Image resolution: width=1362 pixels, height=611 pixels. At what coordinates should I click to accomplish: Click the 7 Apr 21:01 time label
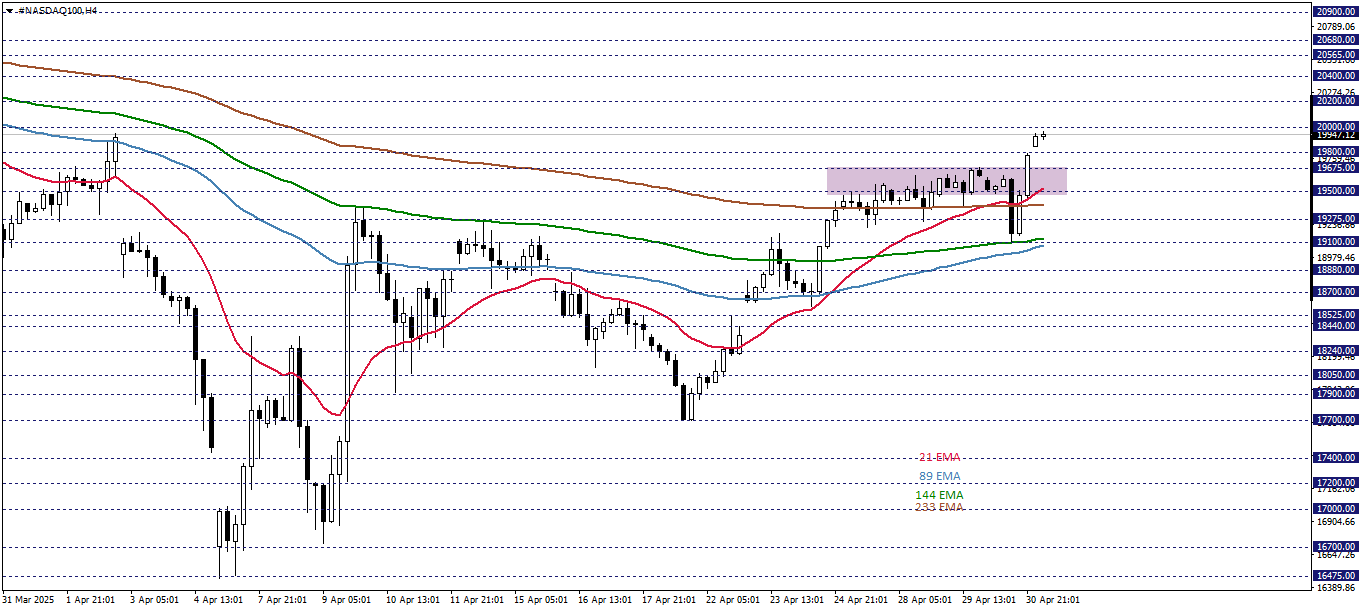coord(282,600)
